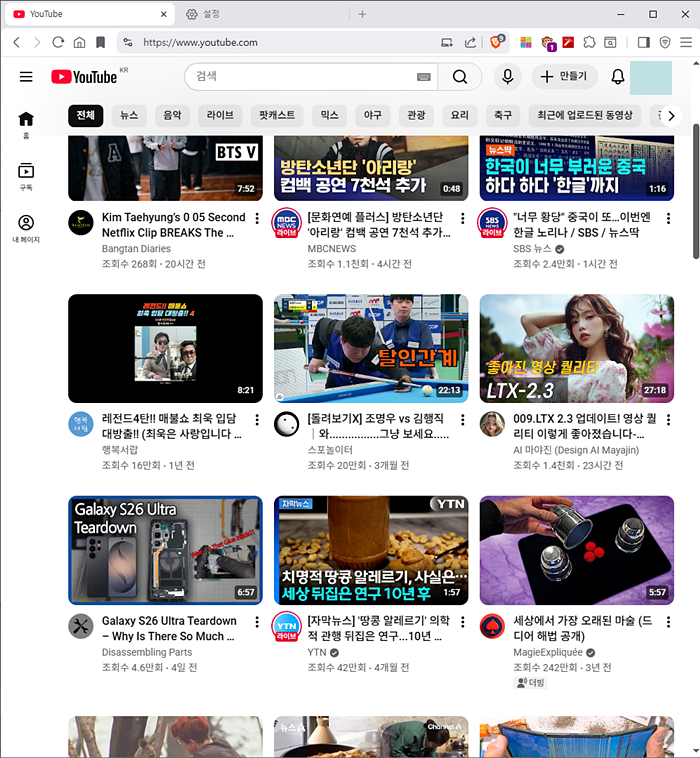Open the browser extensions puzzle icon

tap(589, 43)
